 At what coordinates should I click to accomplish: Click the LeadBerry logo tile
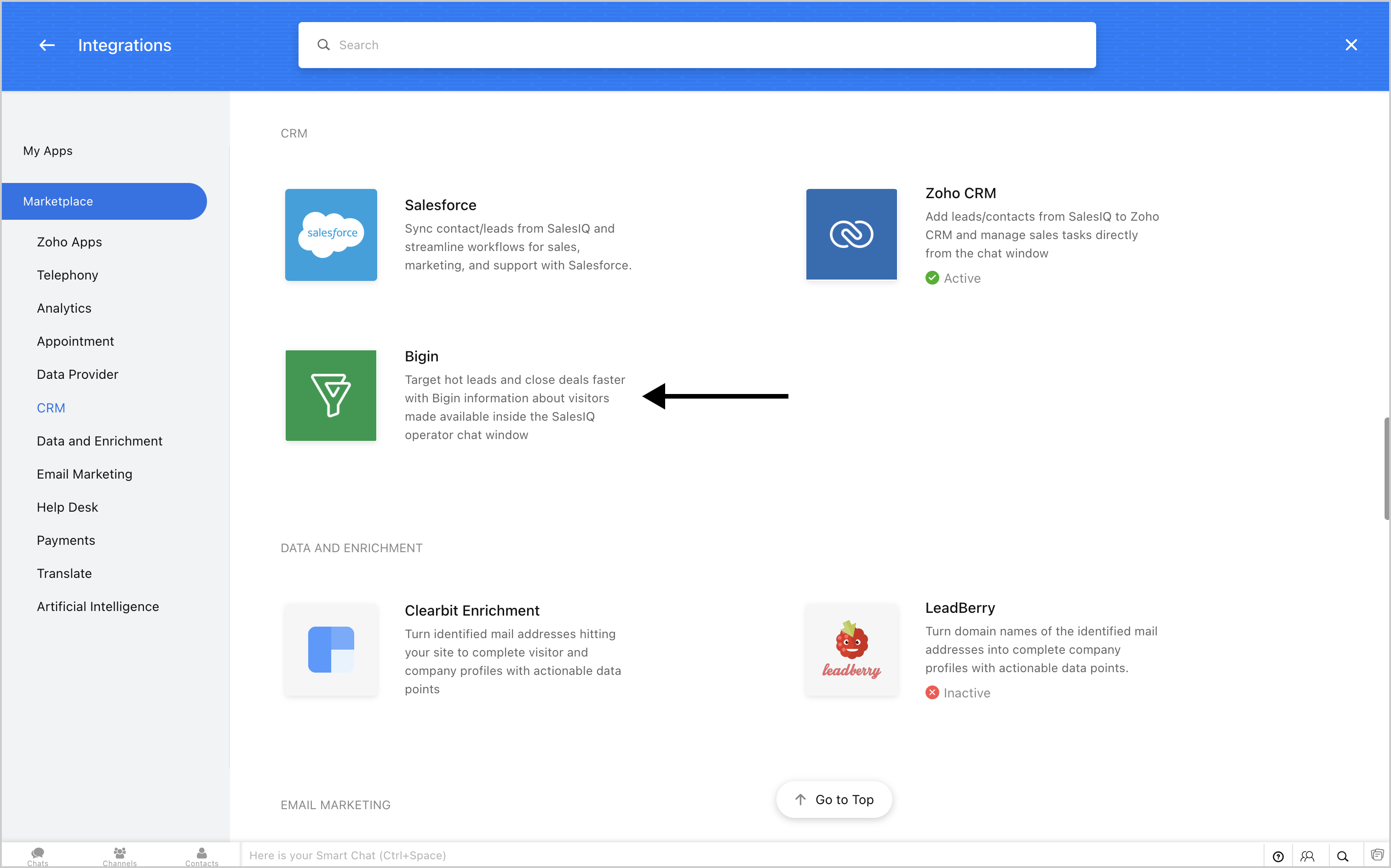[x=851, y=649]
